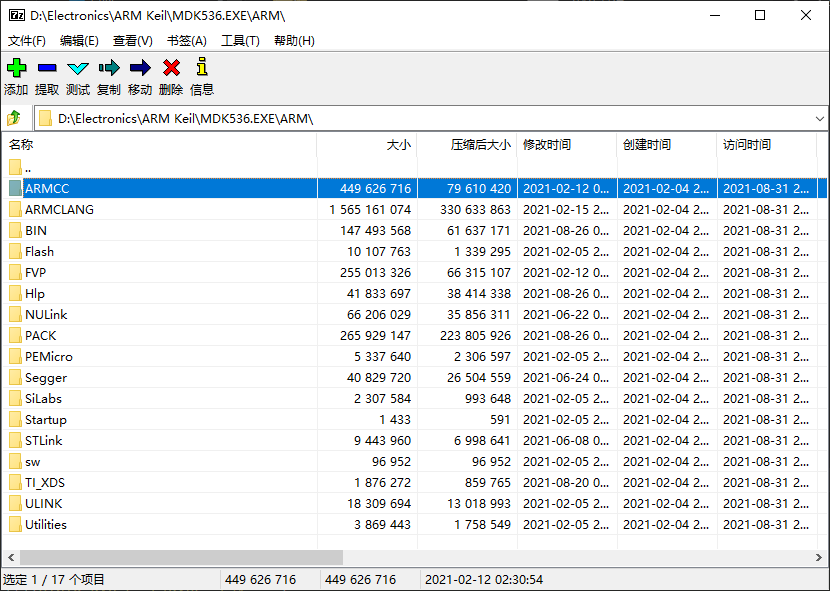Click the BIN folder icon
The height and width of the screenshot is (591, 830).
click(15, 231)
